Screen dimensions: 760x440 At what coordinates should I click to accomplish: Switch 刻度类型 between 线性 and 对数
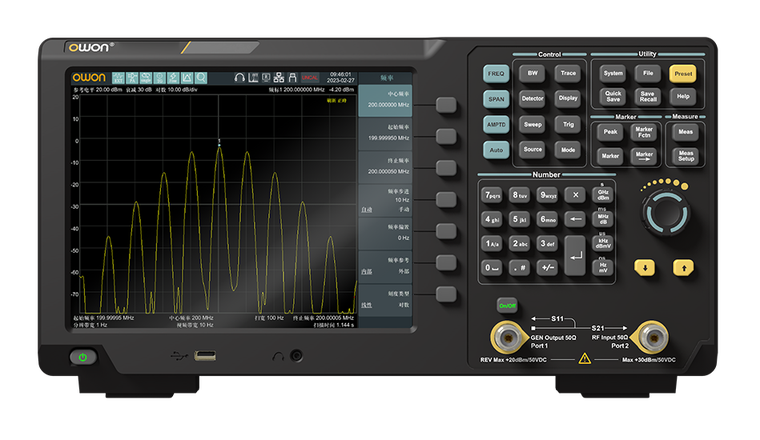[385, 300]
